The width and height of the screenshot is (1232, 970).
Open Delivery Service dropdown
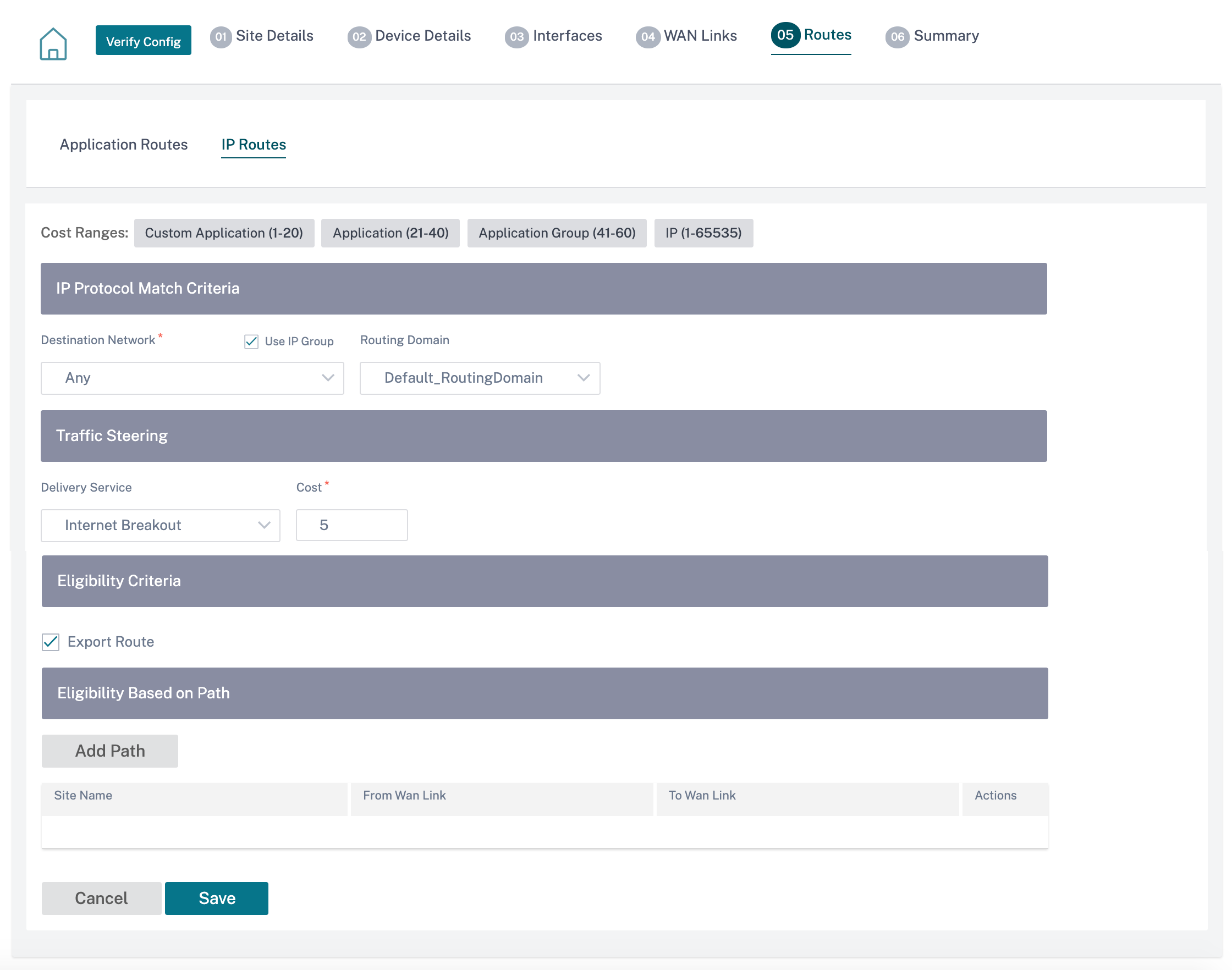(x=160, y=525)
